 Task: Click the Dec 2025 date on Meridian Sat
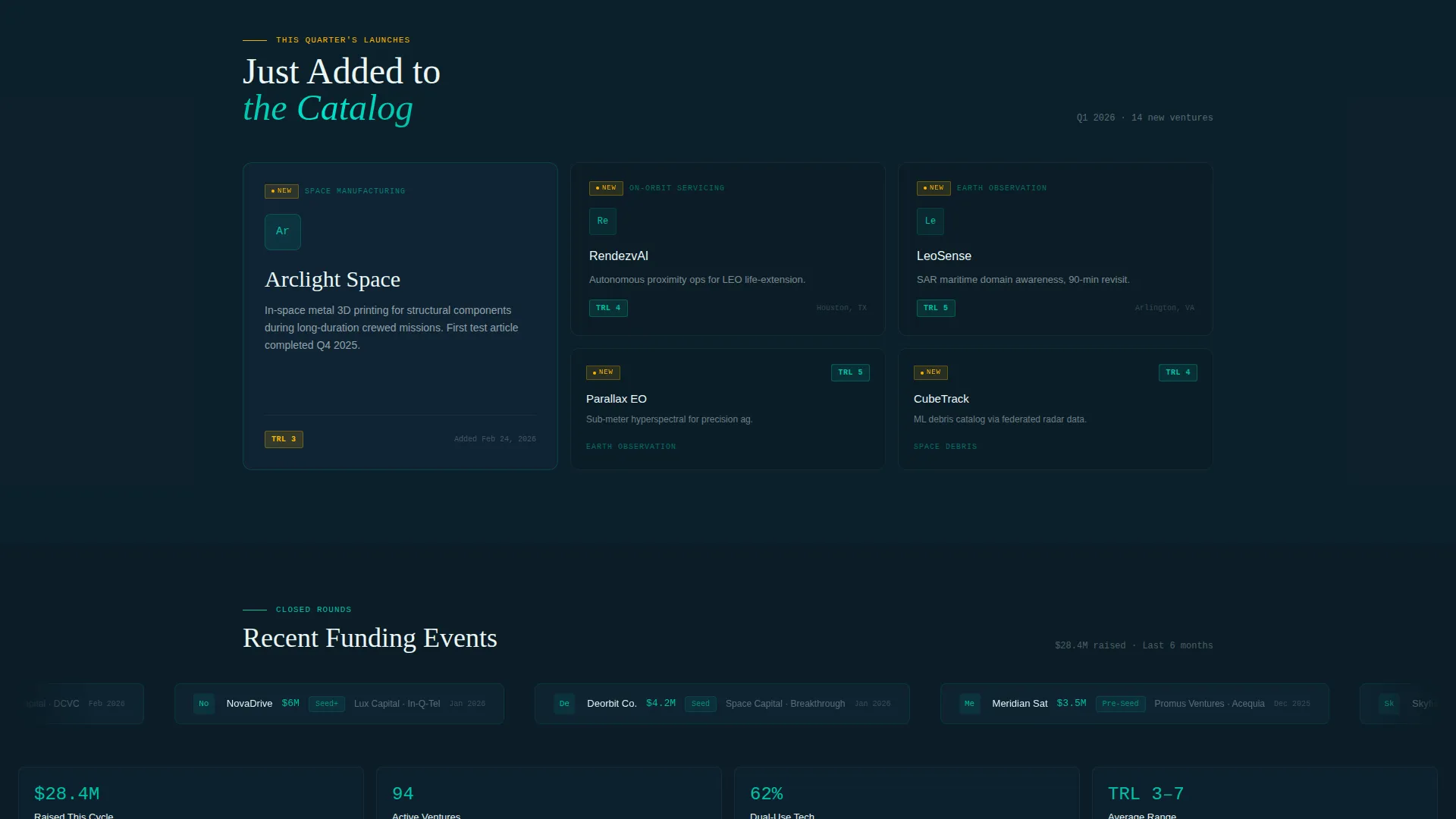(x=1292, y=704)
